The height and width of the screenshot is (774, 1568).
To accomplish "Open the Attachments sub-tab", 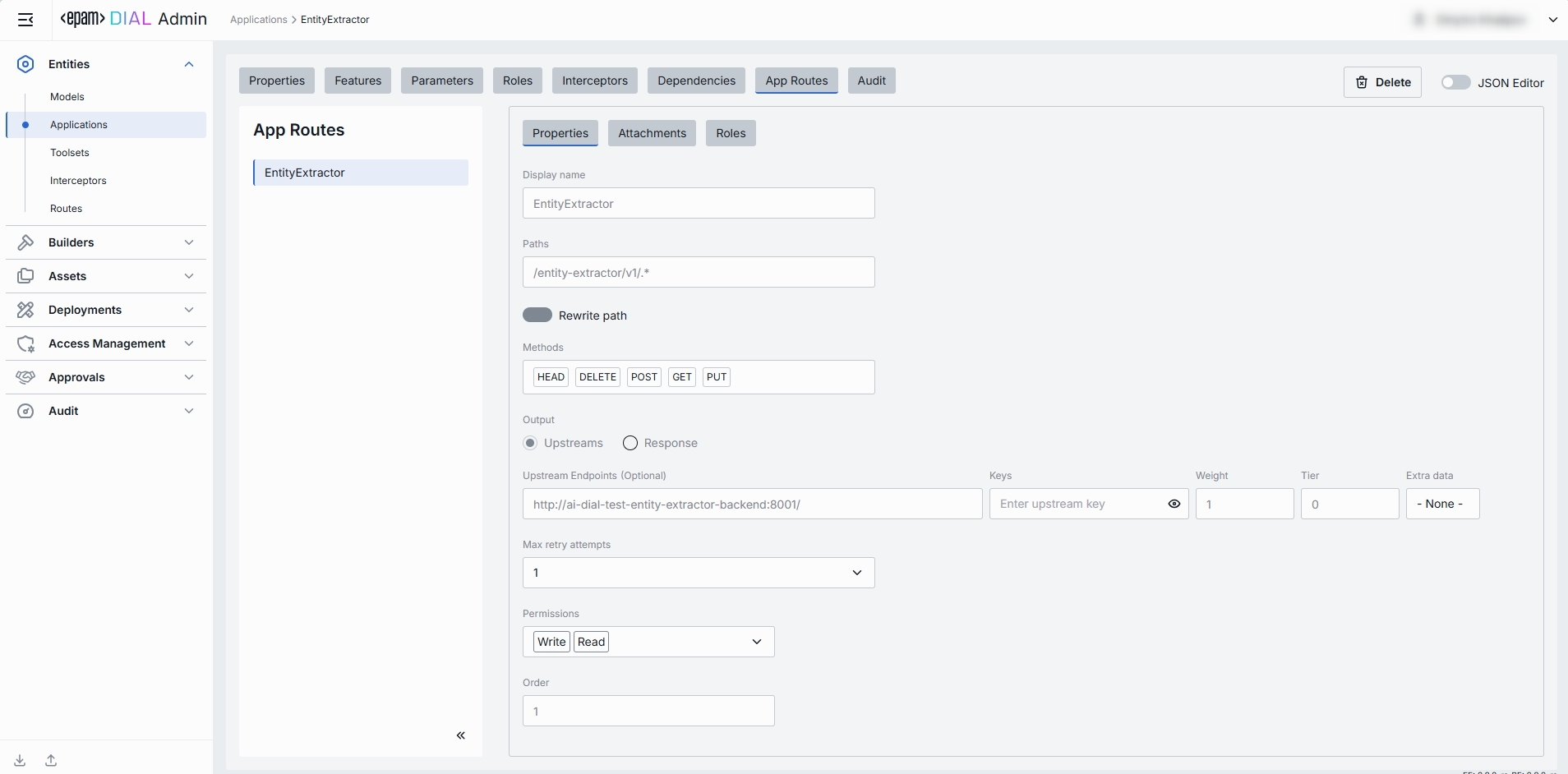I will click(x=652, y=133).
